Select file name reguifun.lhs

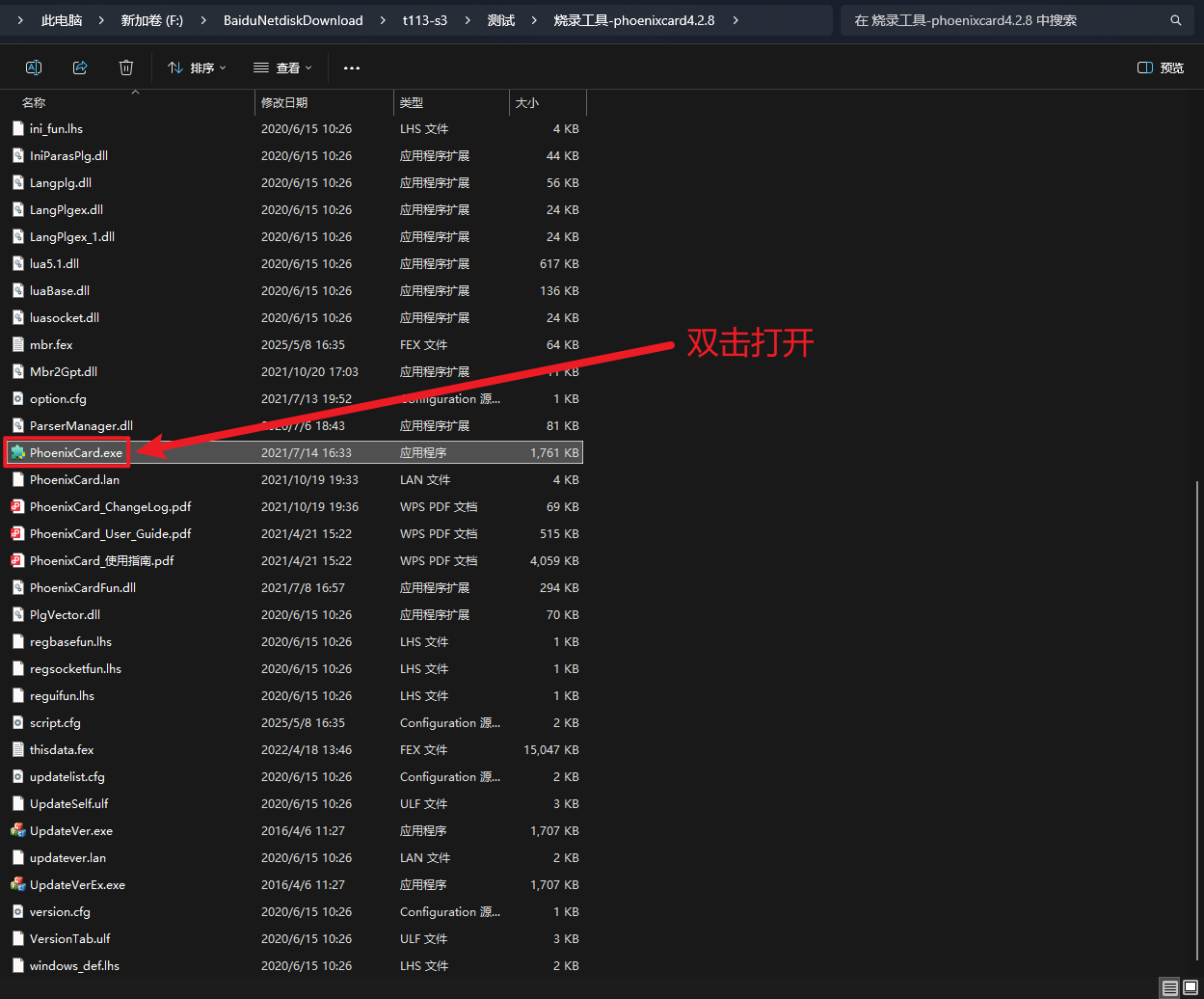pos(62,695)
